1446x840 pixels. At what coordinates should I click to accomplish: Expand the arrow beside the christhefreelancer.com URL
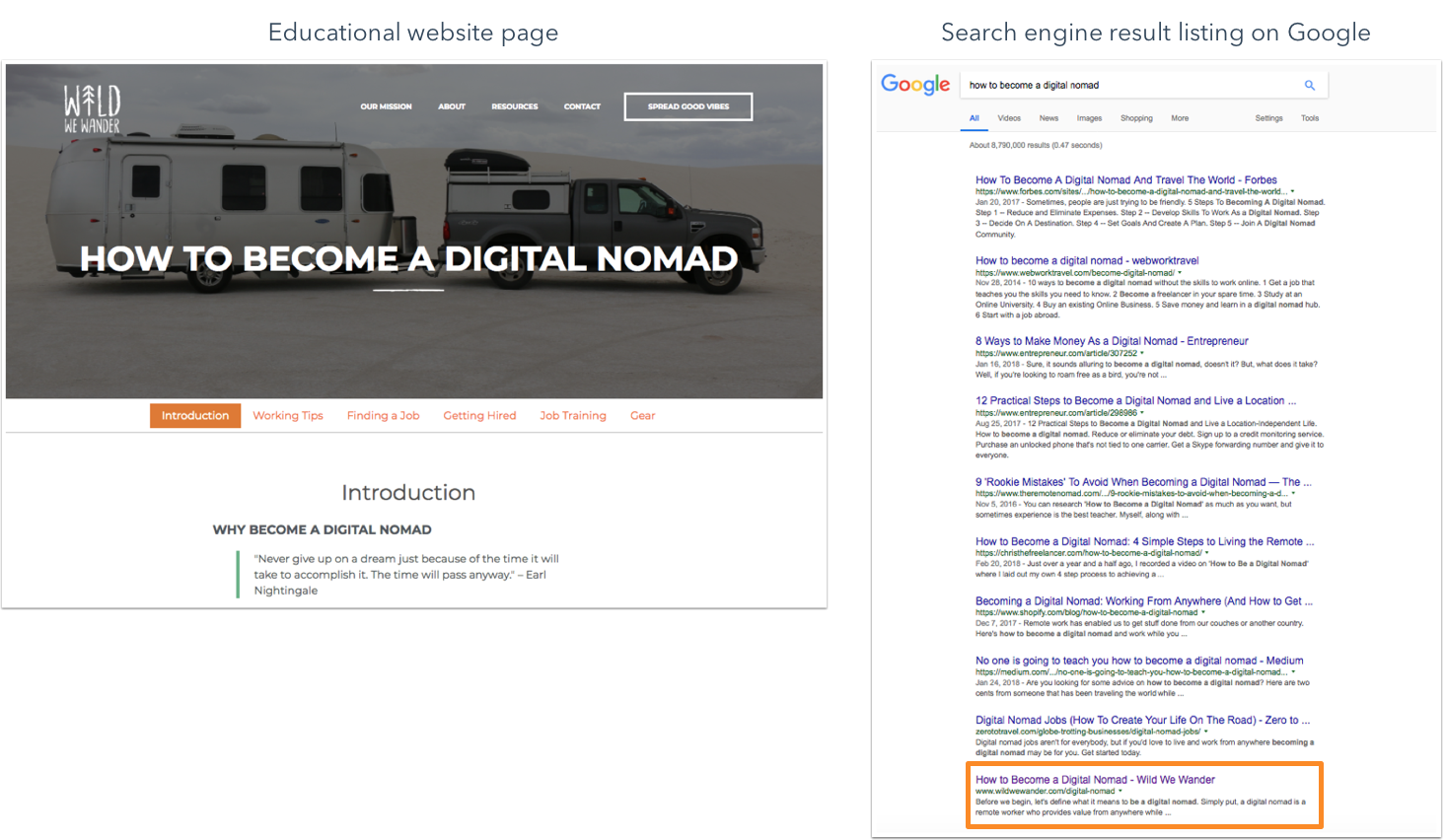pos(1207,553)
